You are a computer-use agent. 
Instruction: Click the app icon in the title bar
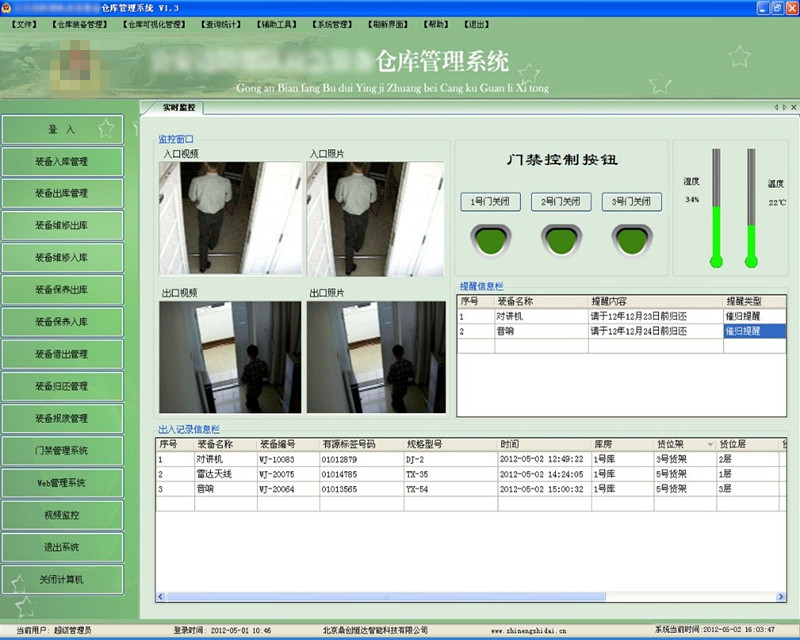(x=8, y=6)
